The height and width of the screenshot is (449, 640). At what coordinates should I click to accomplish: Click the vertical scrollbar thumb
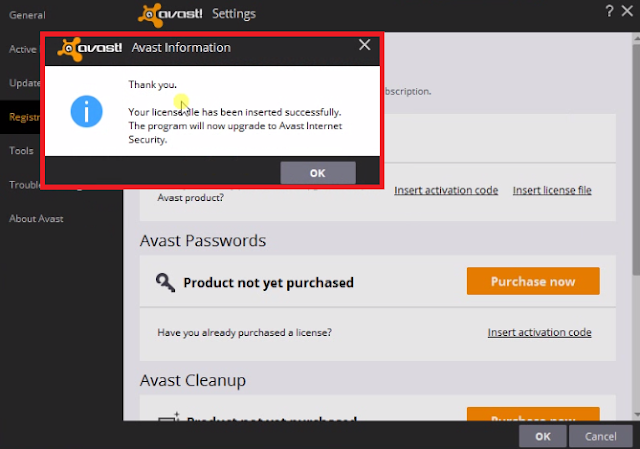coord(636,159)
